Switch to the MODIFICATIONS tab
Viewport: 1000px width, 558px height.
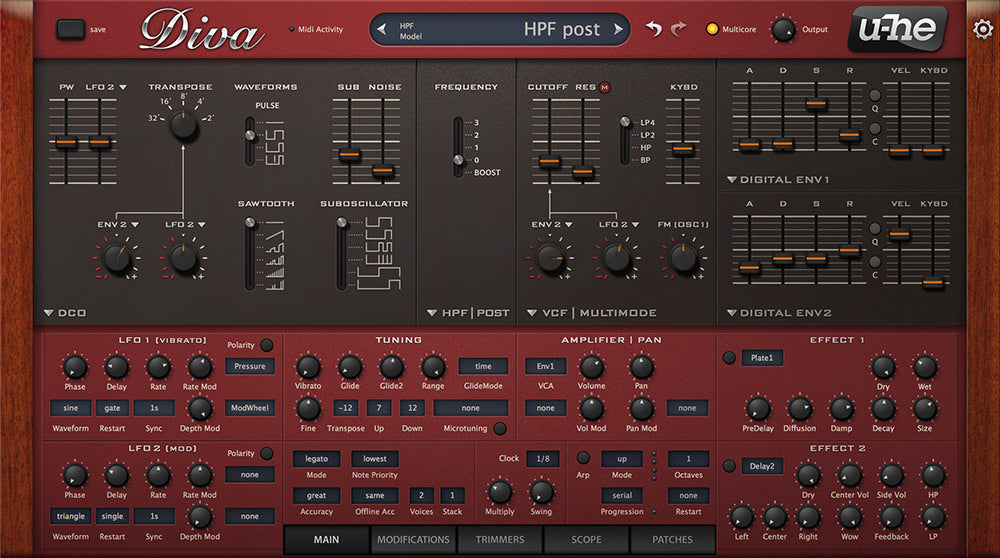(x=412, y=540)
